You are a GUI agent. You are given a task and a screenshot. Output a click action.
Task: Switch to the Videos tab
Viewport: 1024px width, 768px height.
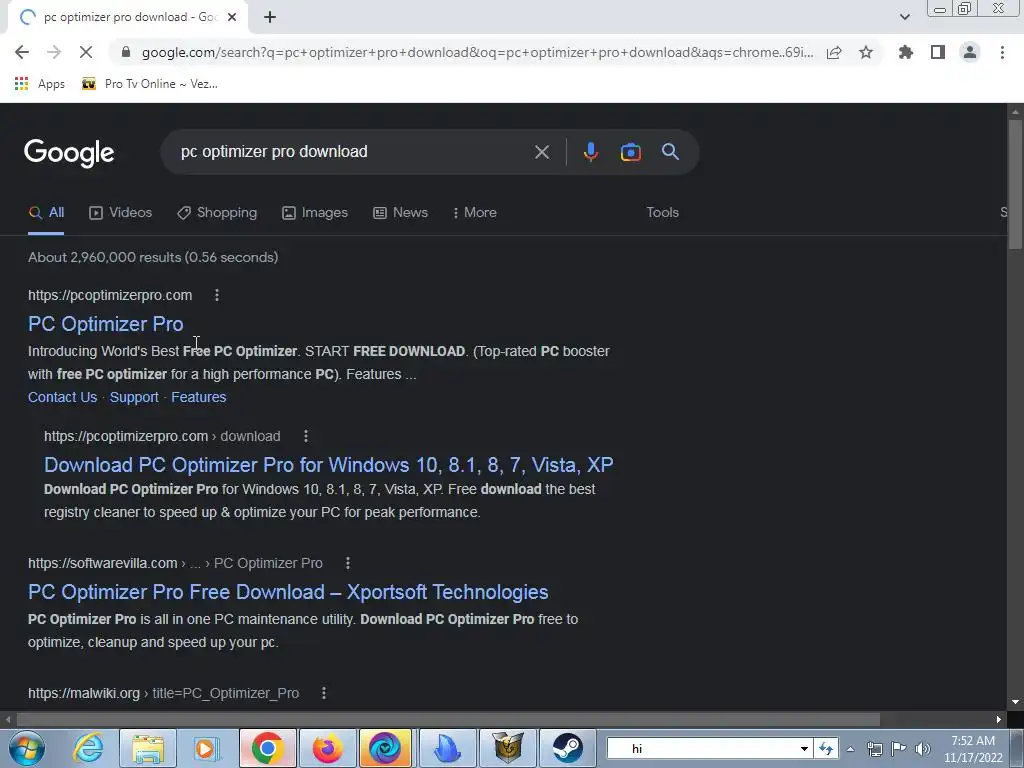(121, 213)
